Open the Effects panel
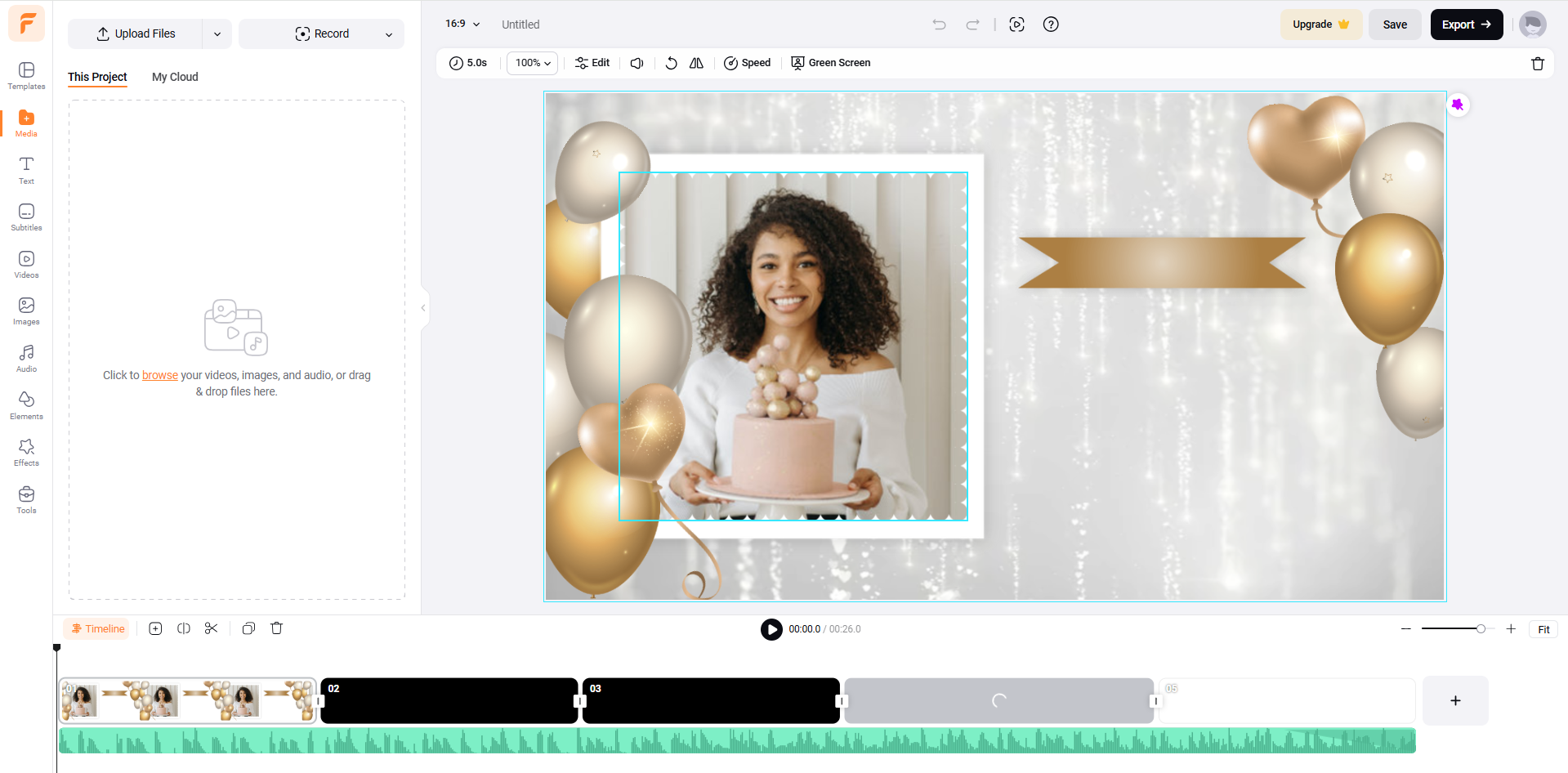 pos(25,451)
